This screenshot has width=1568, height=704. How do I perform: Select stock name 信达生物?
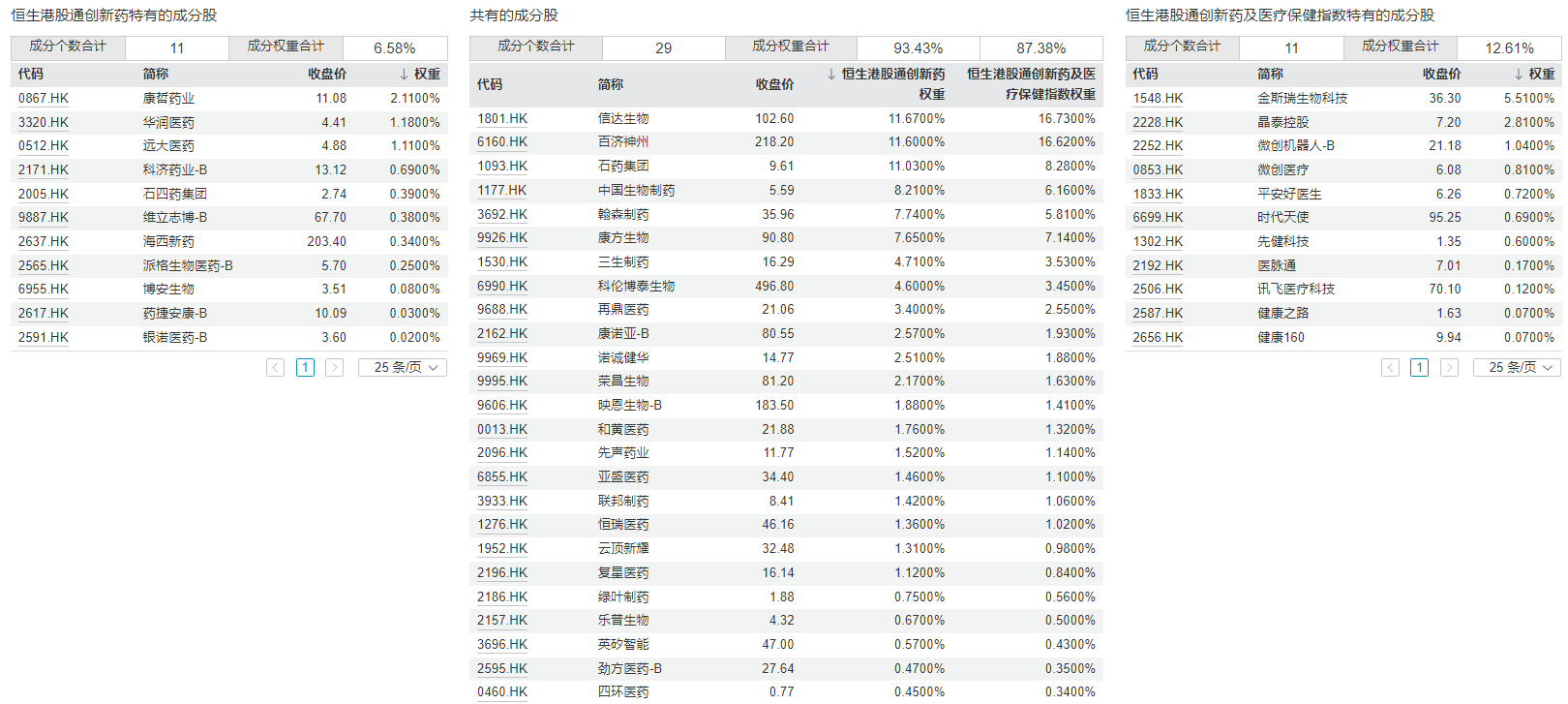(x=623, y=119)
